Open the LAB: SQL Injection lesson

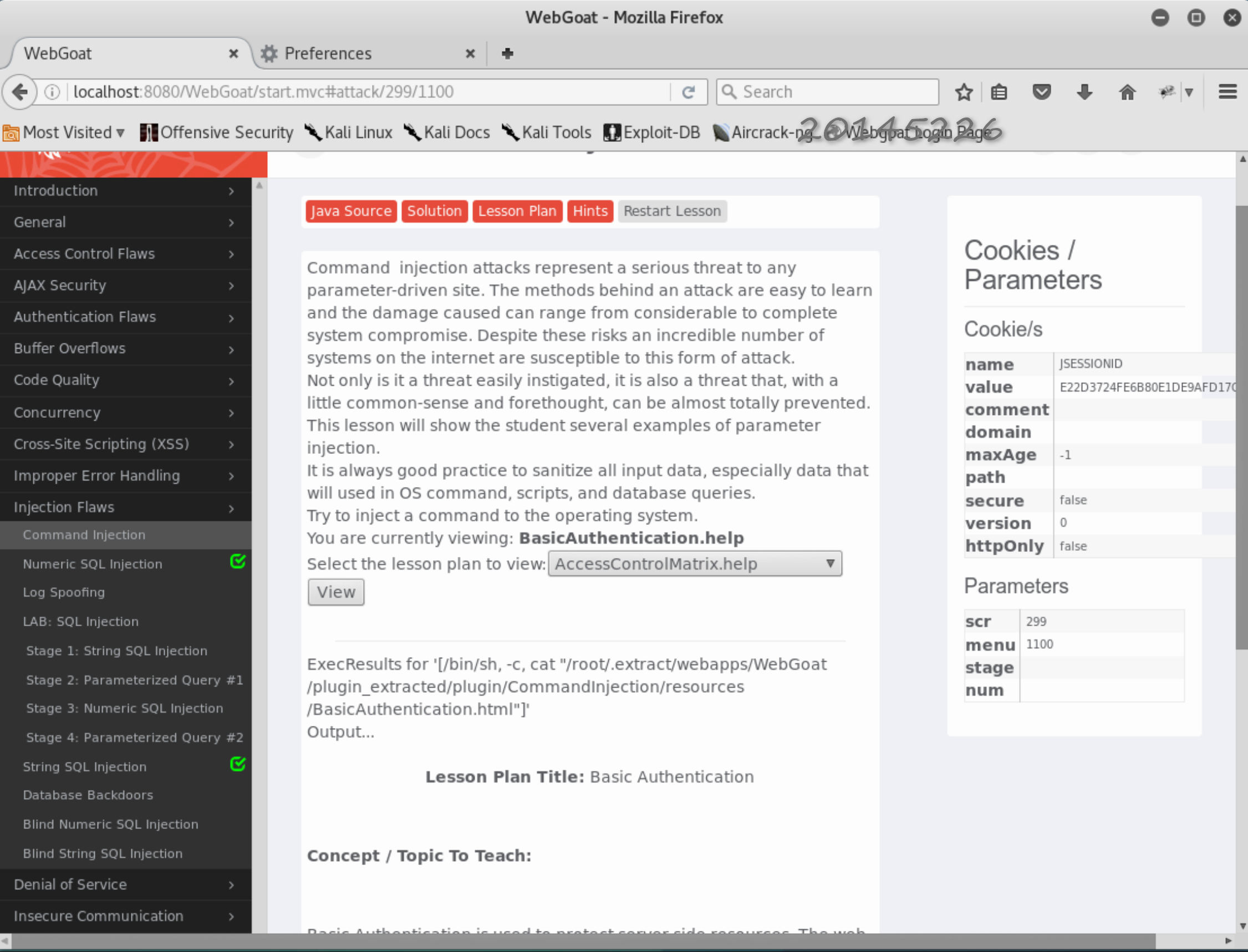tap(80, 622)
